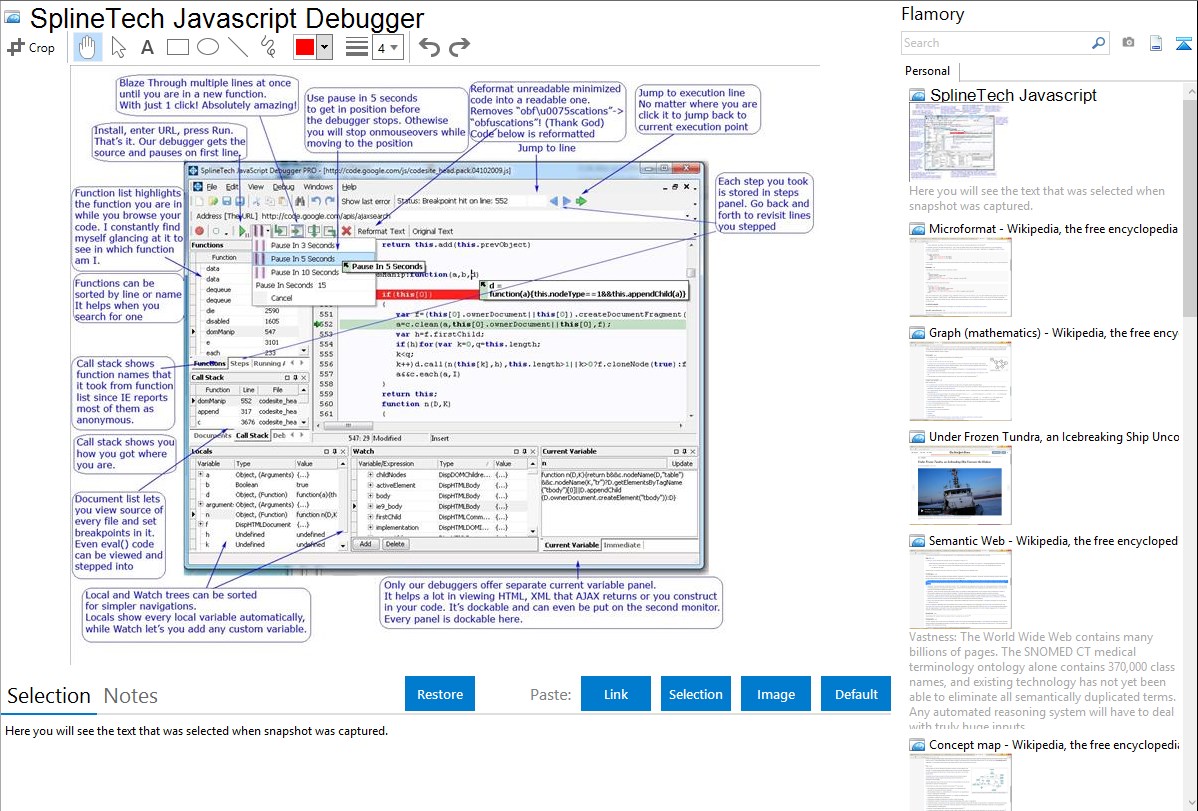Open the Semantic Web Wikipedia snapshot
This screenshot has width=1198, height=811.
(1053, 540)
